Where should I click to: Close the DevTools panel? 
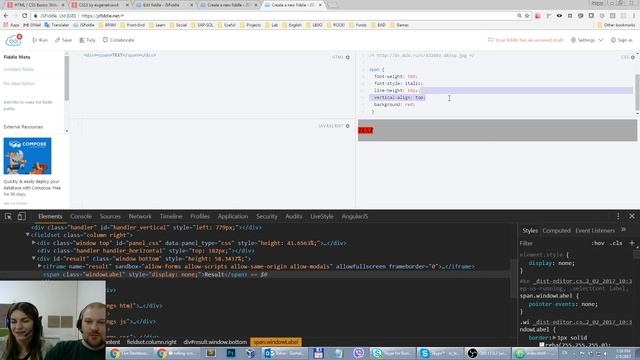[632, 216]
